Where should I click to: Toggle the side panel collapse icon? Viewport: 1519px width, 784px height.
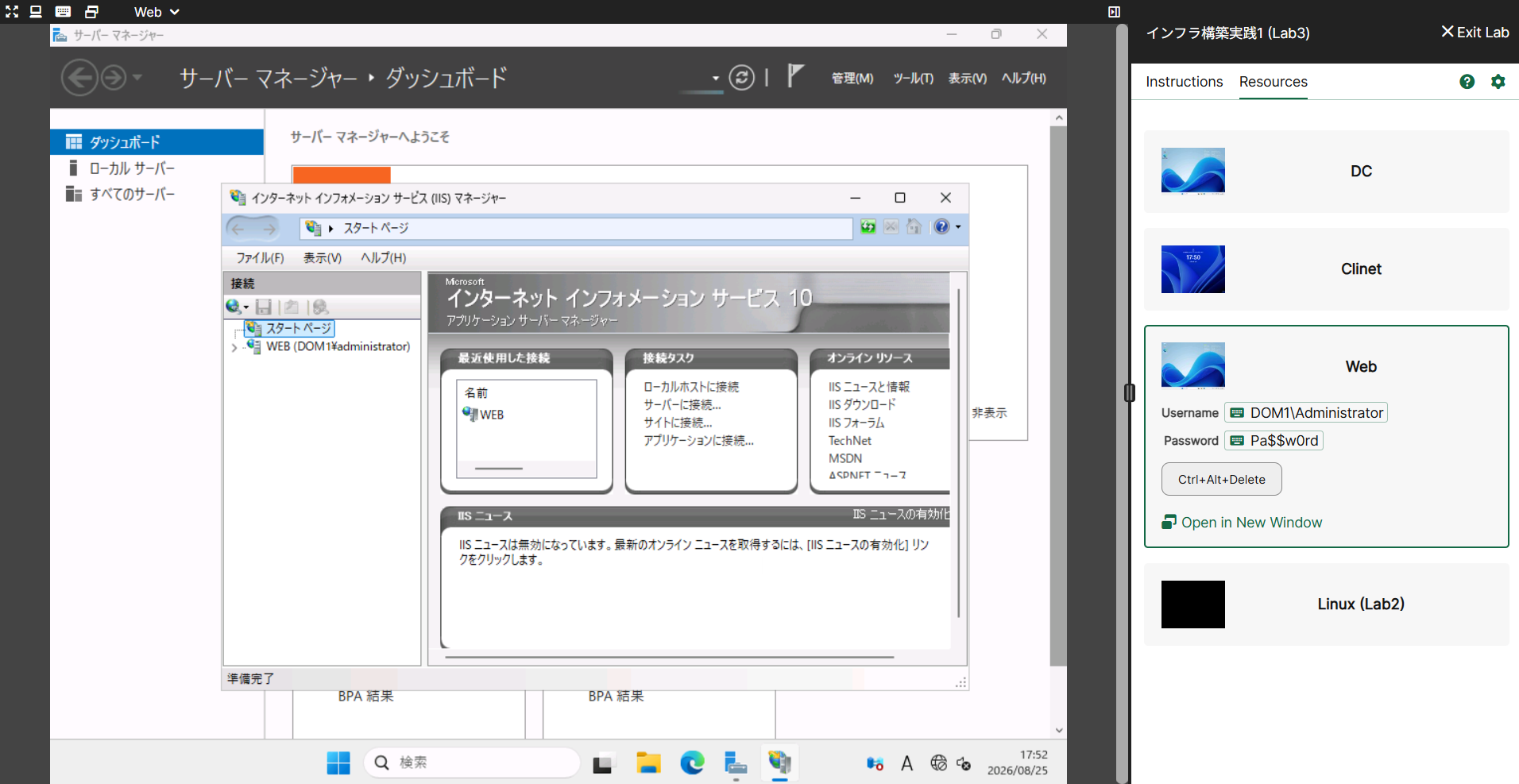coord(1114,12)
